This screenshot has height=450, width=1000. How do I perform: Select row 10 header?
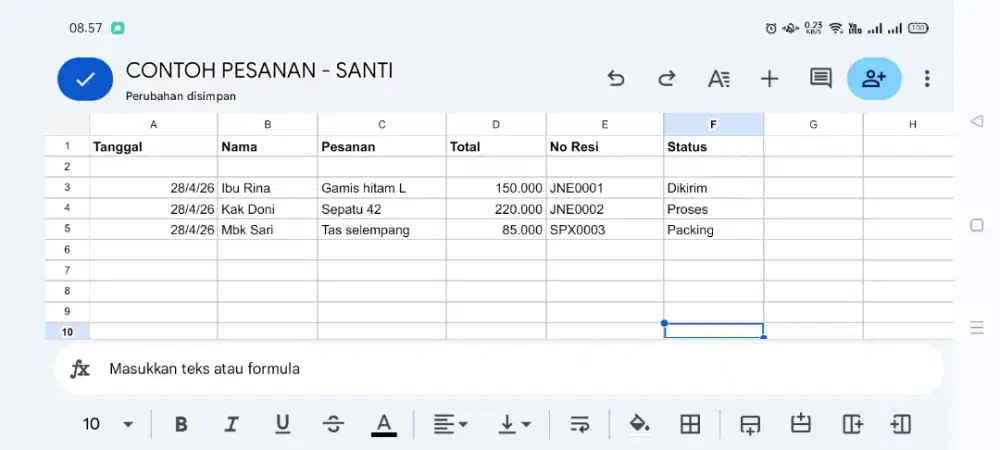67,332
